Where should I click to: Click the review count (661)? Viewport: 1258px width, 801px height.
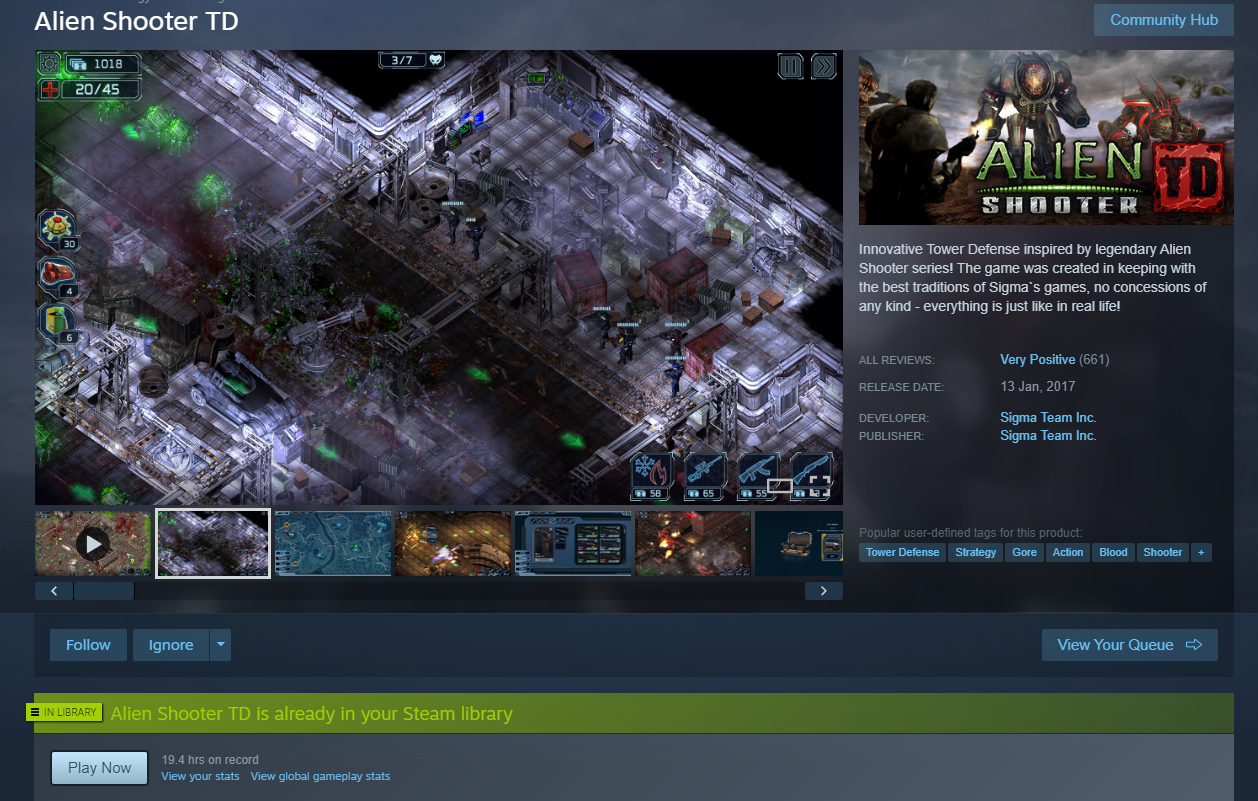1094,360
